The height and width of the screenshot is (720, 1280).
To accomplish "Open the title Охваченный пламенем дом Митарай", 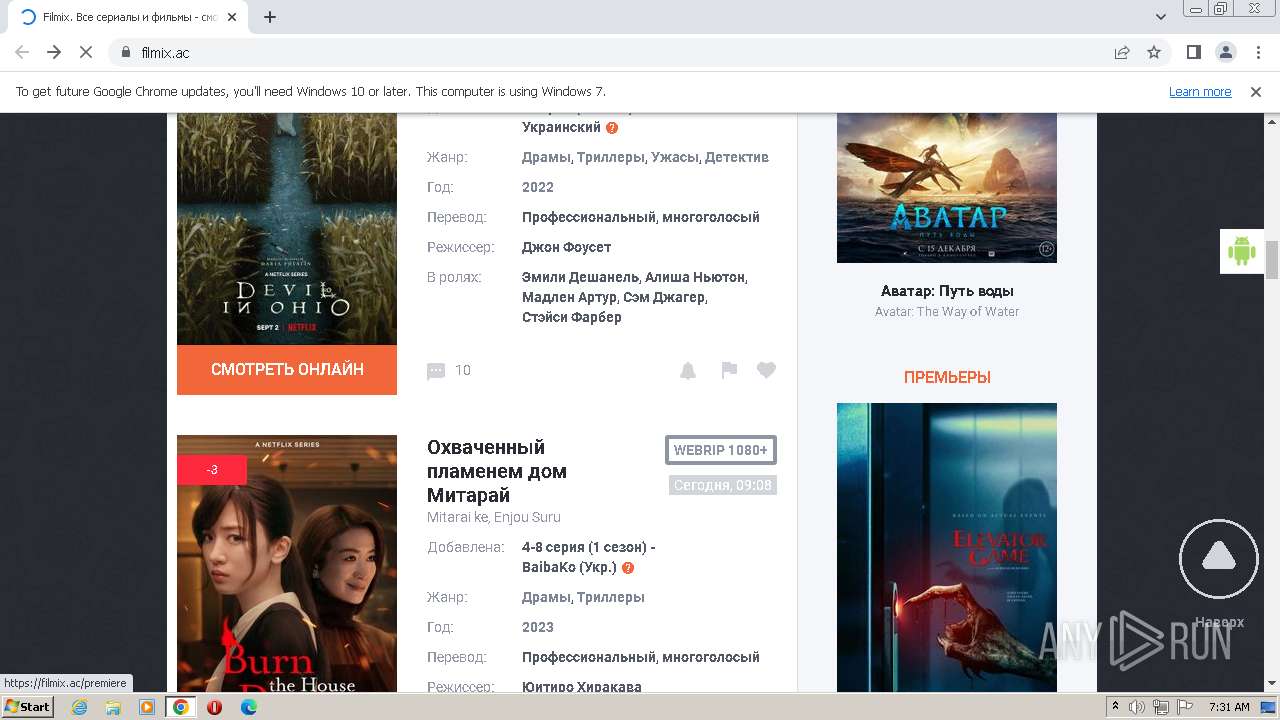I will (497, 471).
